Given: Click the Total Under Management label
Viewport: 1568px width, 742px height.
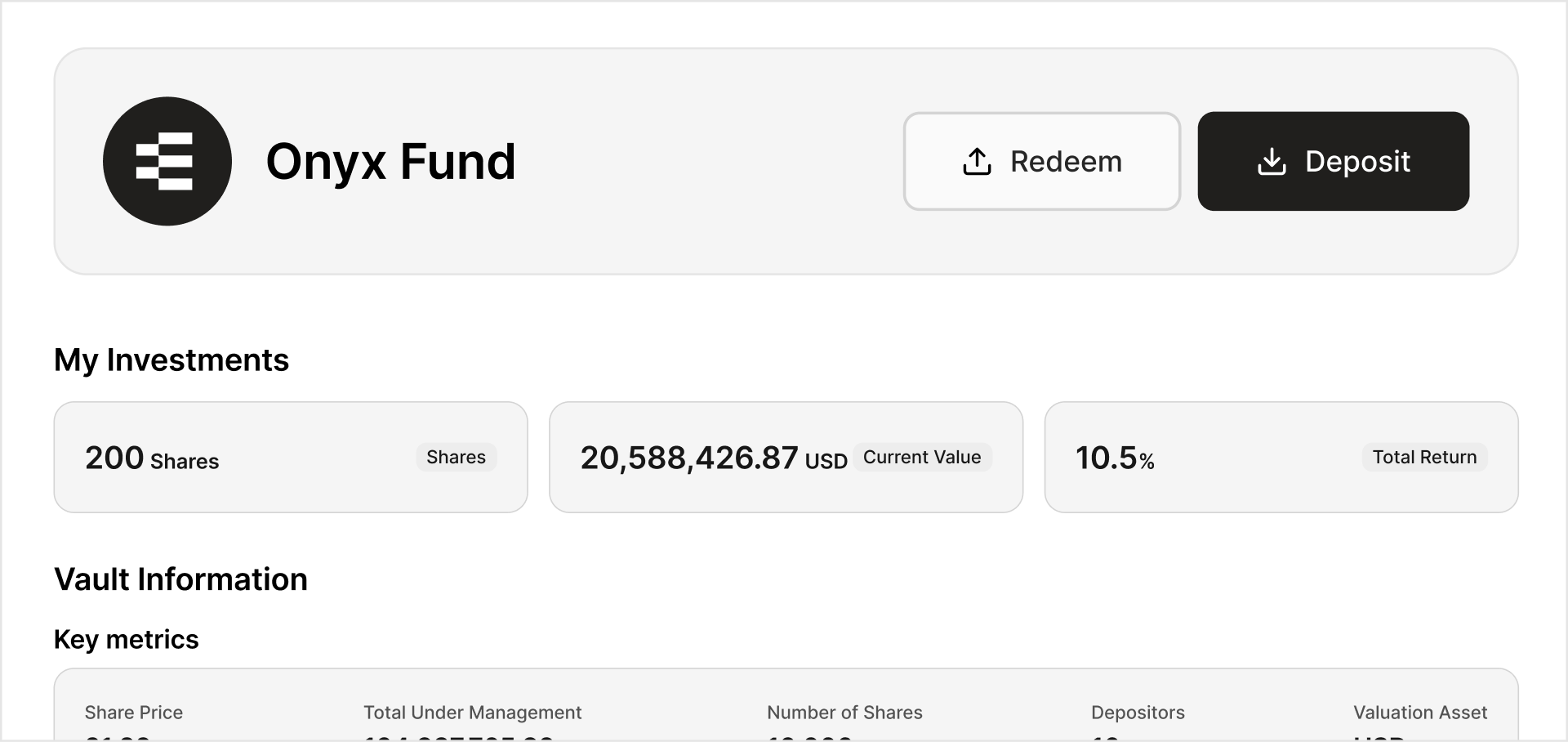Looking at the screenshot, I should [x=473, y=713].
